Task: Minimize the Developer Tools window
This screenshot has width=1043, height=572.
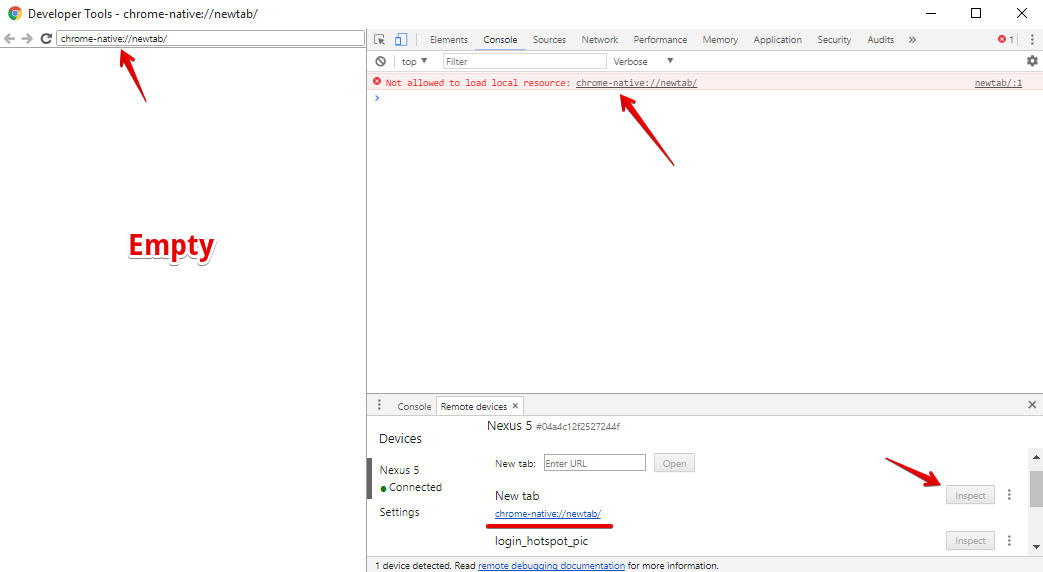Action: click(x=931, y=13)
